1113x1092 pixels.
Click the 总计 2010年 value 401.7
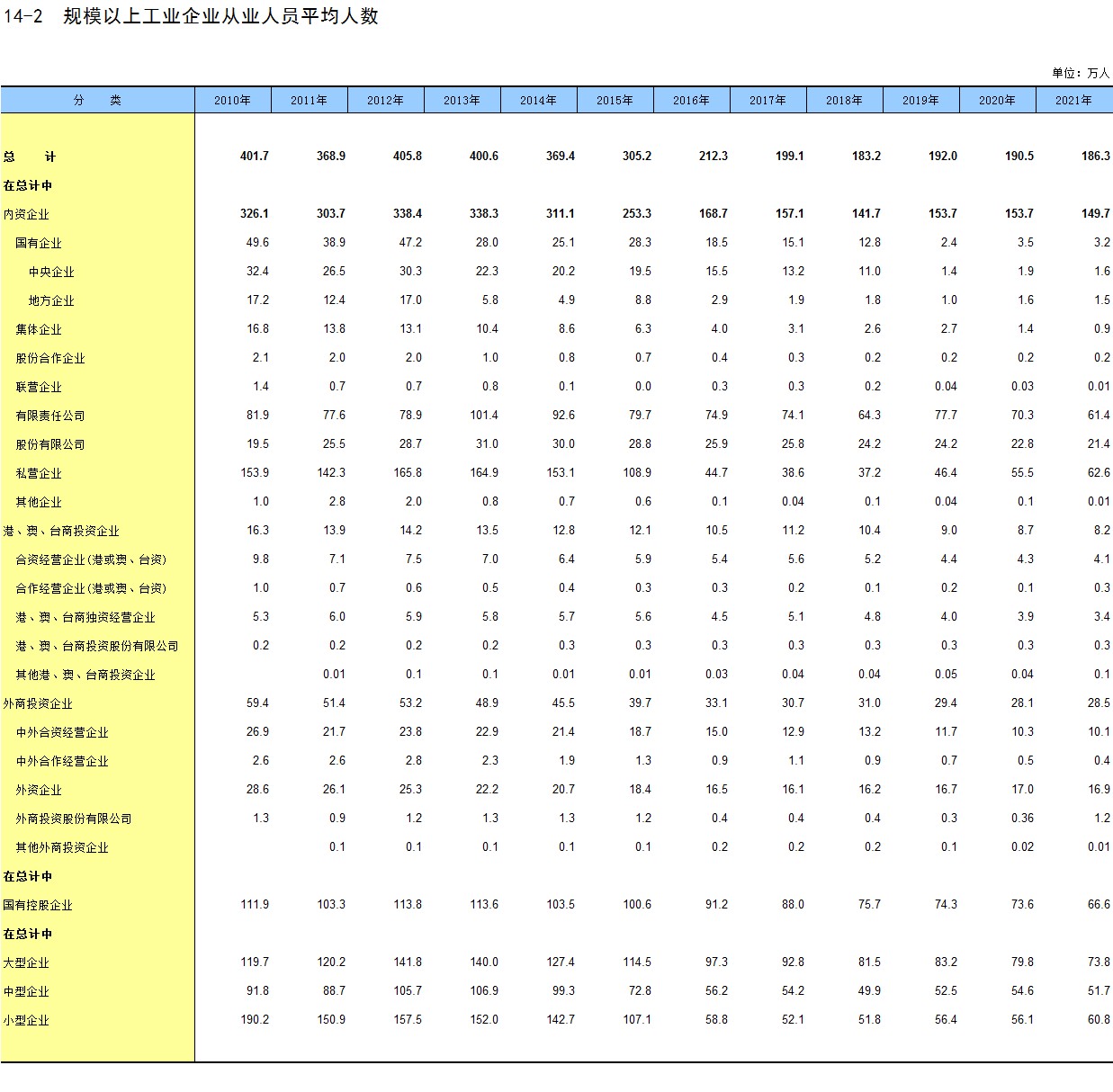coord(255,156)
